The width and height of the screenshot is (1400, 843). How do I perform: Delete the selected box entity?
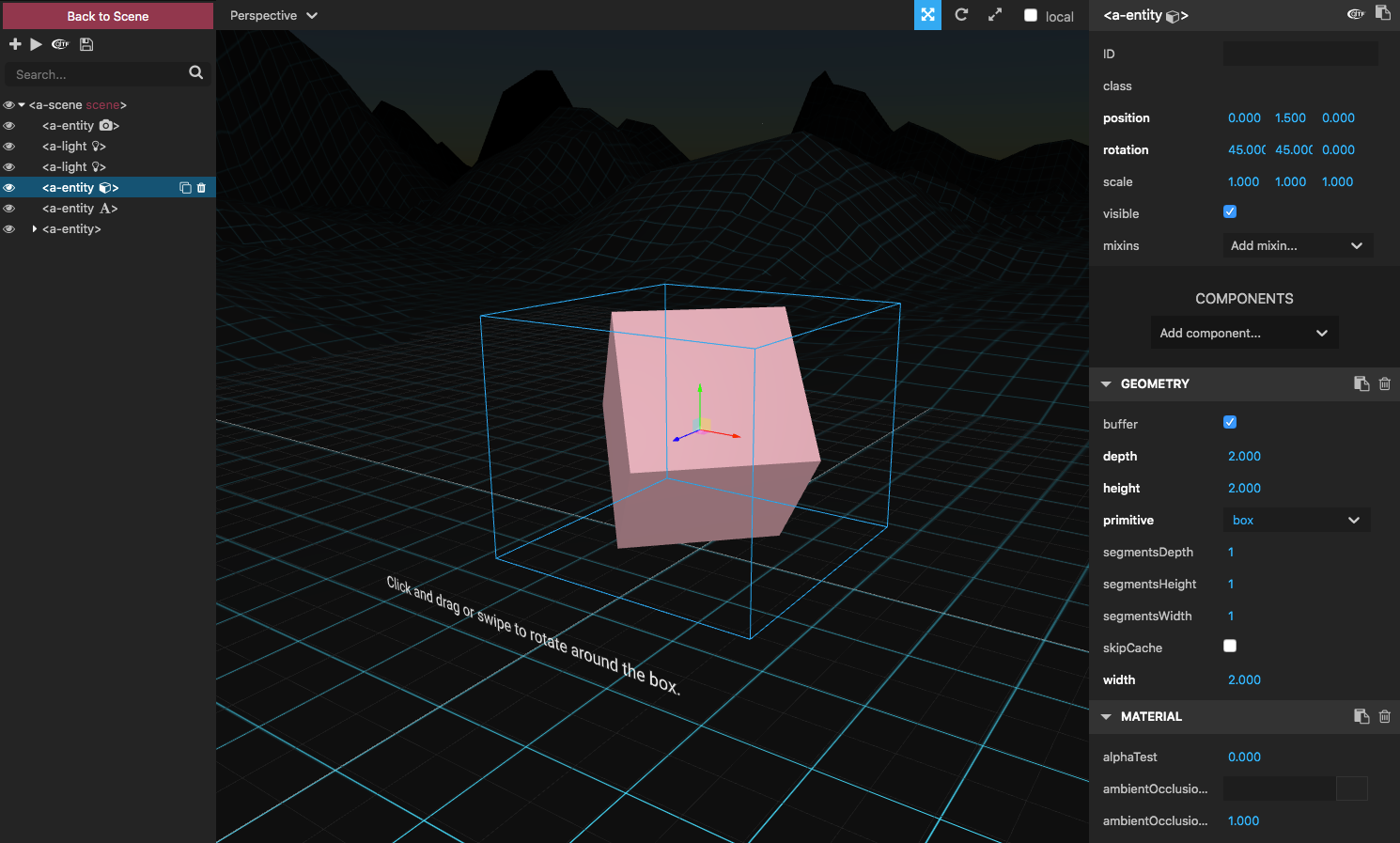pyautogui.click(x=201, y=188)
